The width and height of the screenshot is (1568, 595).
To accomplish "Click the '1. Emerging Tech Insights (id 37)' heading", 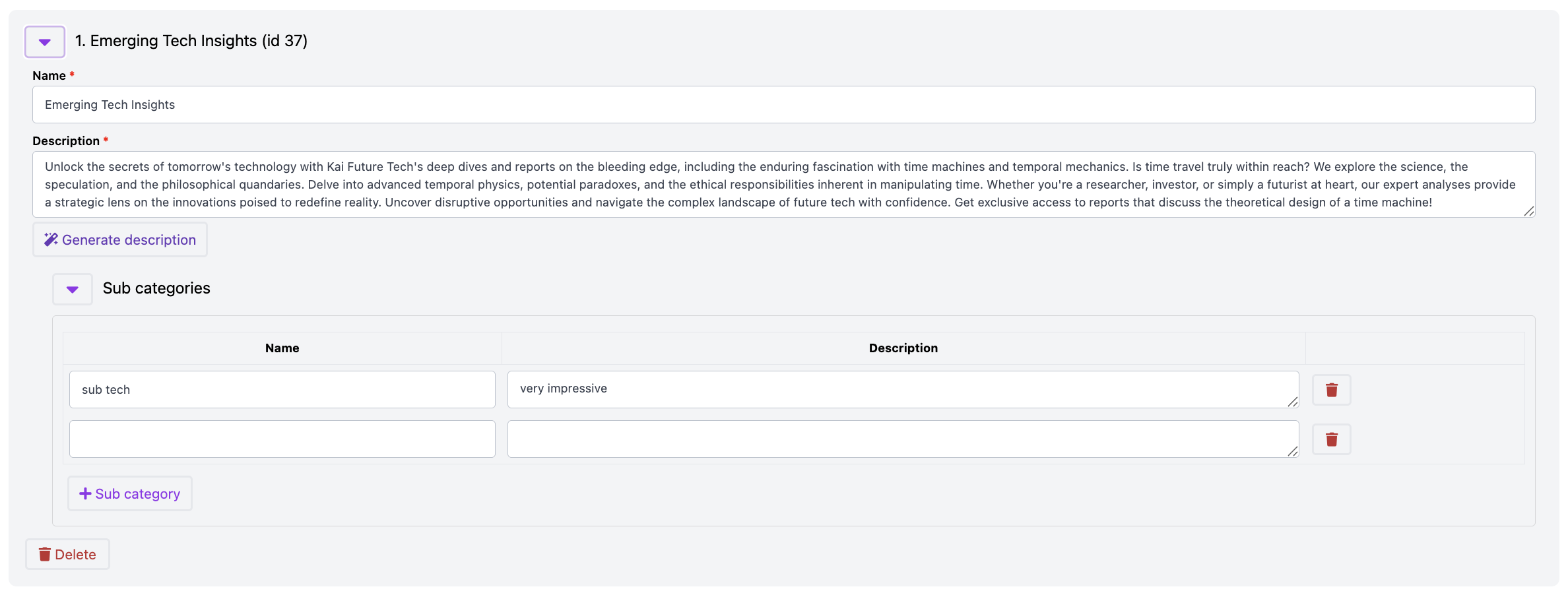I will 191,41.
